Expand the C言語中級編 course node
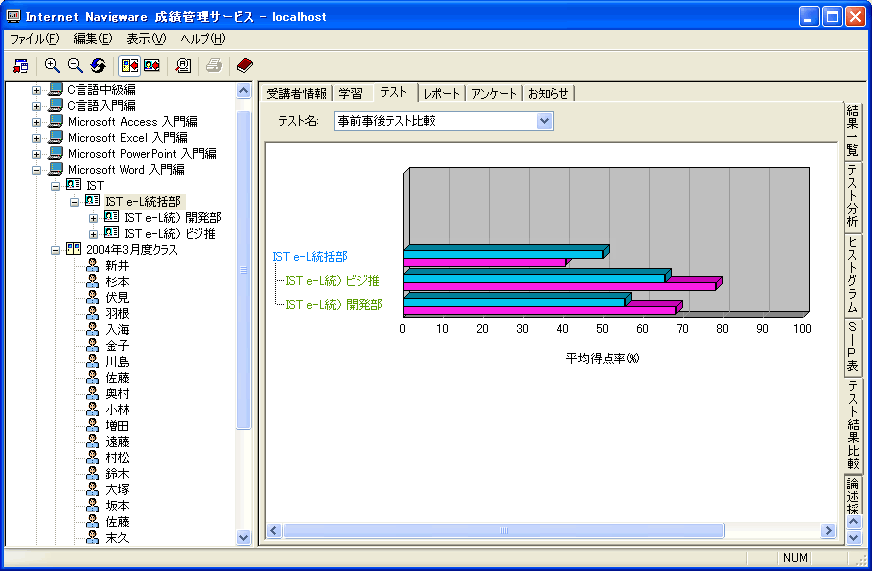 37,90
